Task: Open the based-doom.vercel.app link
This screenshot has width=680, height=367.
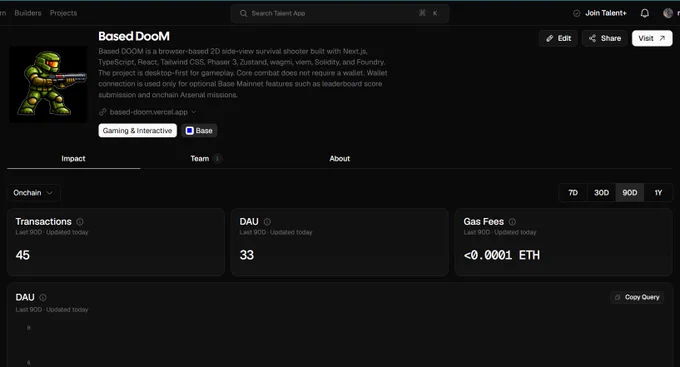Action: pos(148,112)
